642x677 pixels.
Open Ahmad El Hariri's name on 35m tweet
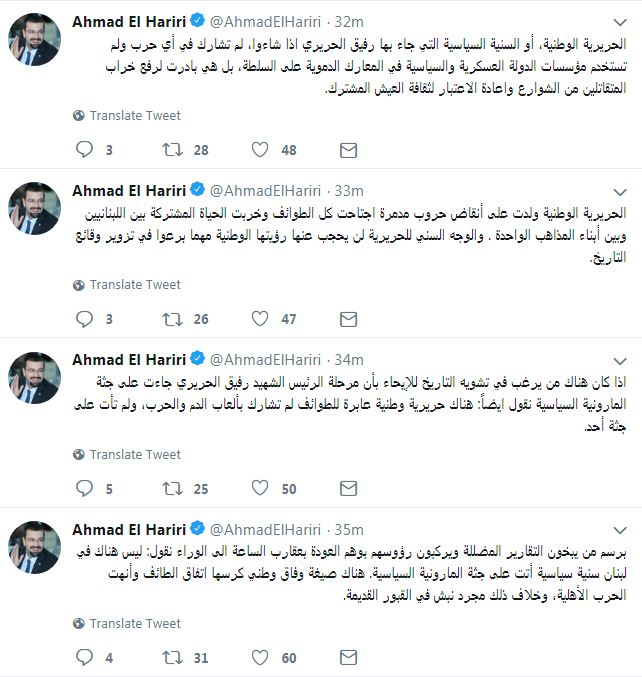click(129, 529)
